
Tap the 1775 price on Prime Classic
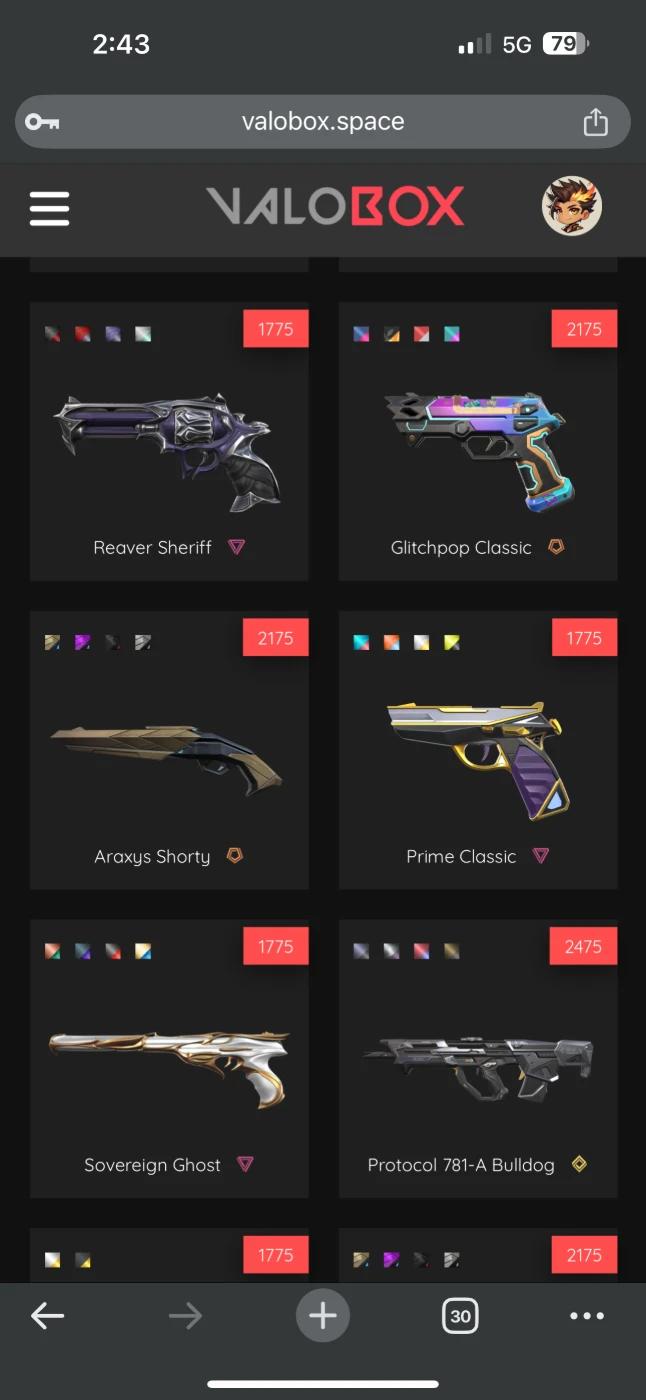[584, 638]
